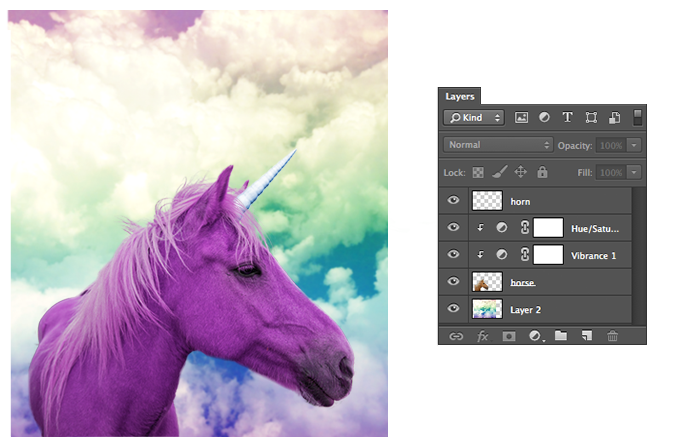Viewport: 690px width, 447px height.
Task: Click Vibrance 1 clipping arrow indicator
Action: pyautogui.click(x=481, y=255)
